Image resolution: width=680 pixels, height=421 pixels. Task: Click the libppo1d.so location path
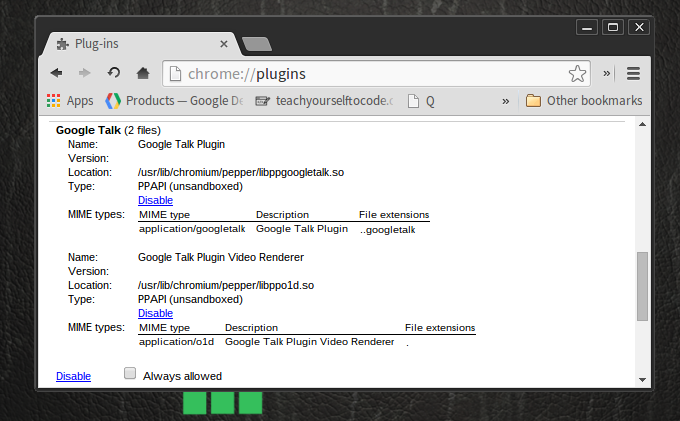point(226,285)
